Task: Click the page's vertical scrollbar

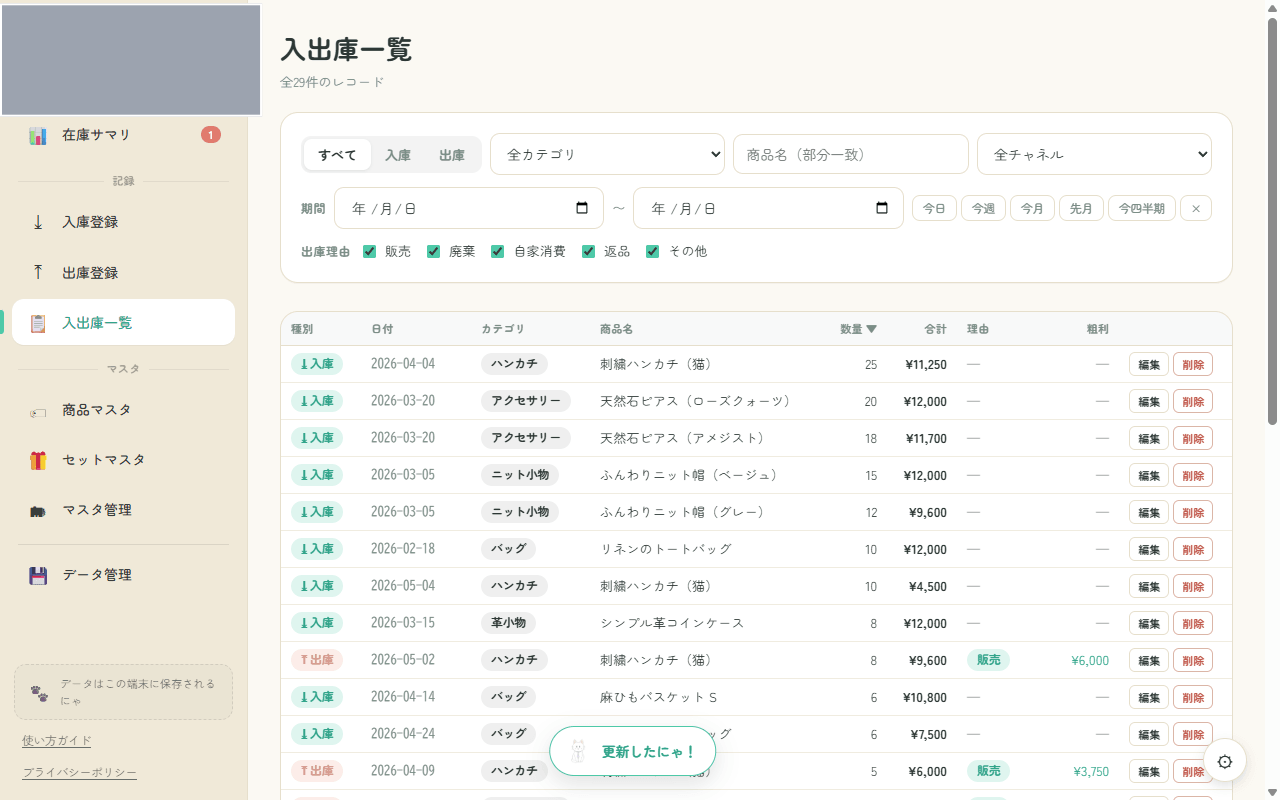Action: pos(1272,220)
